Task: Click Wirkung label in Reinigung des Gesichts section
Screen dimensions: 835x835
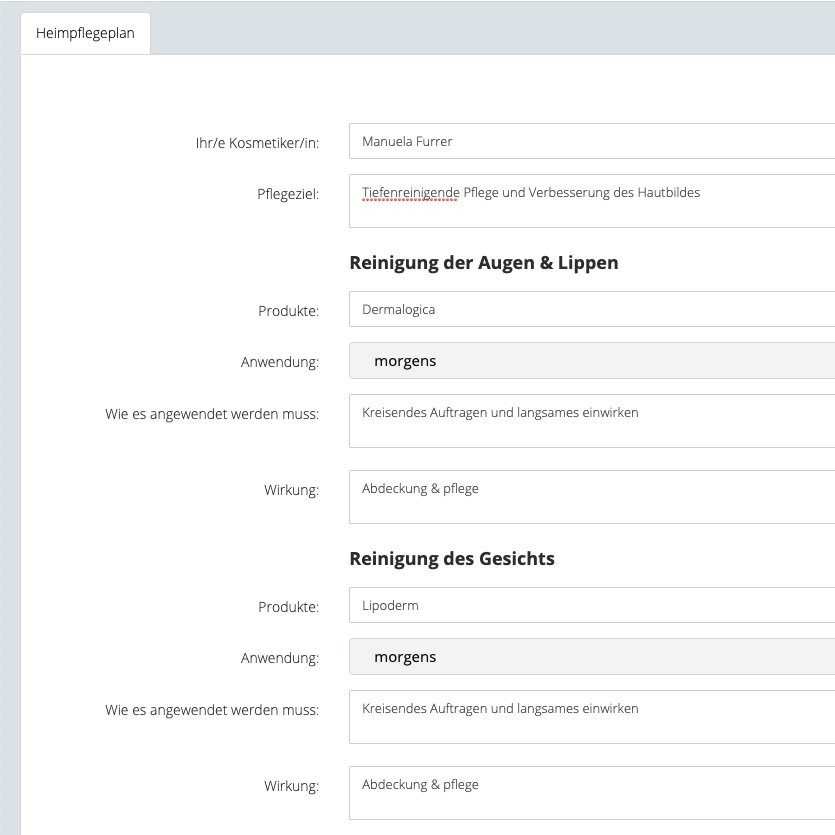Action: coord(290,786)
